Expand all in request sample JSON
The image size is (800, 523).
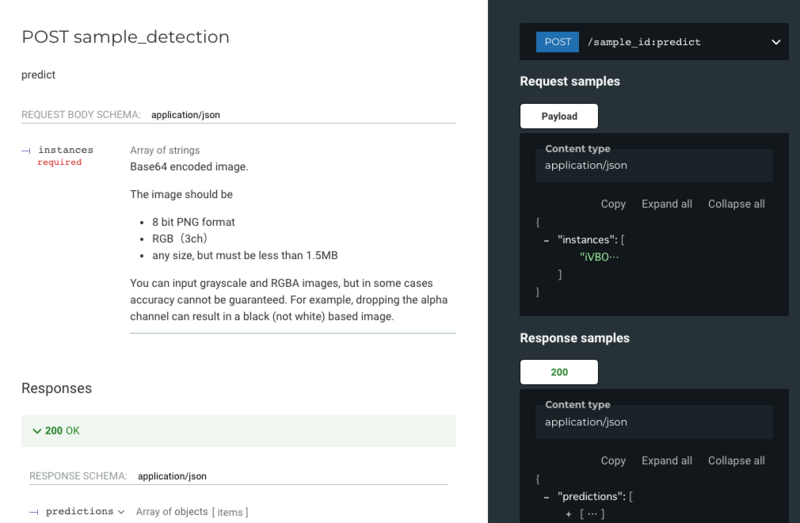pos(667,204)
